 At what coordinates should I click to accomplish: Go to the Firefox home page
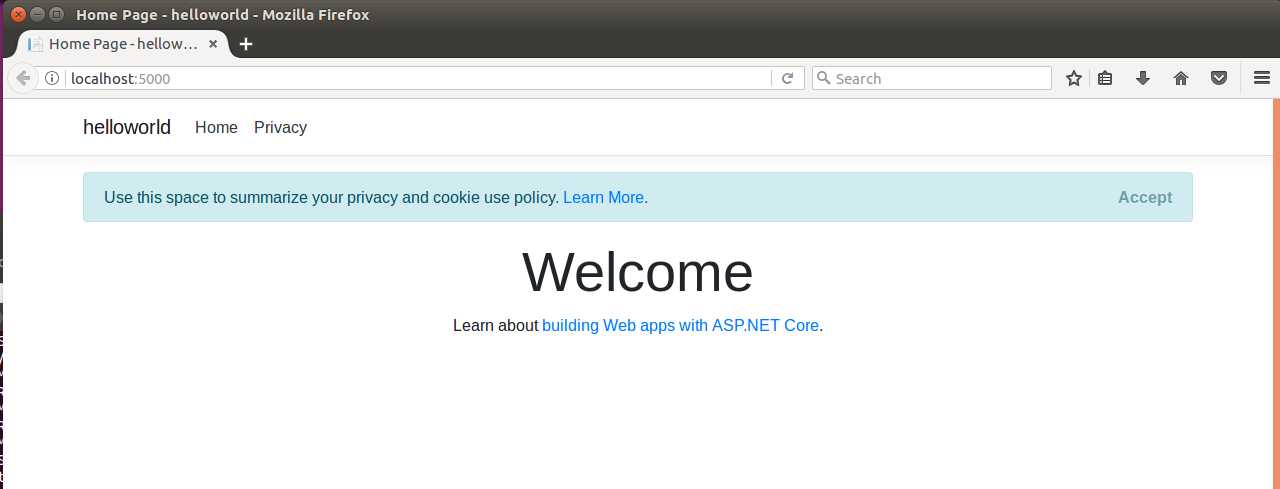(x=1181, y=78)
